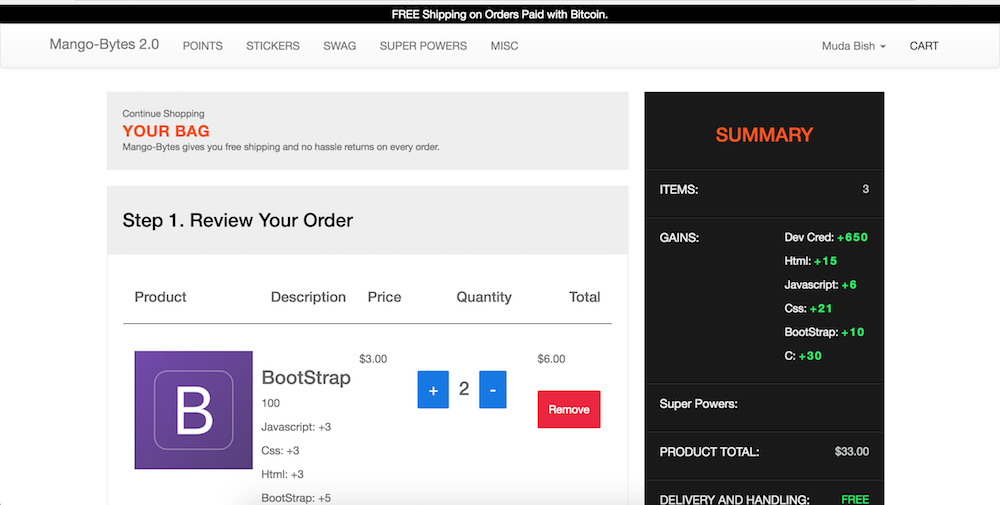Click the Price column header
The image size is (1000, 505).
click(384, 297)
